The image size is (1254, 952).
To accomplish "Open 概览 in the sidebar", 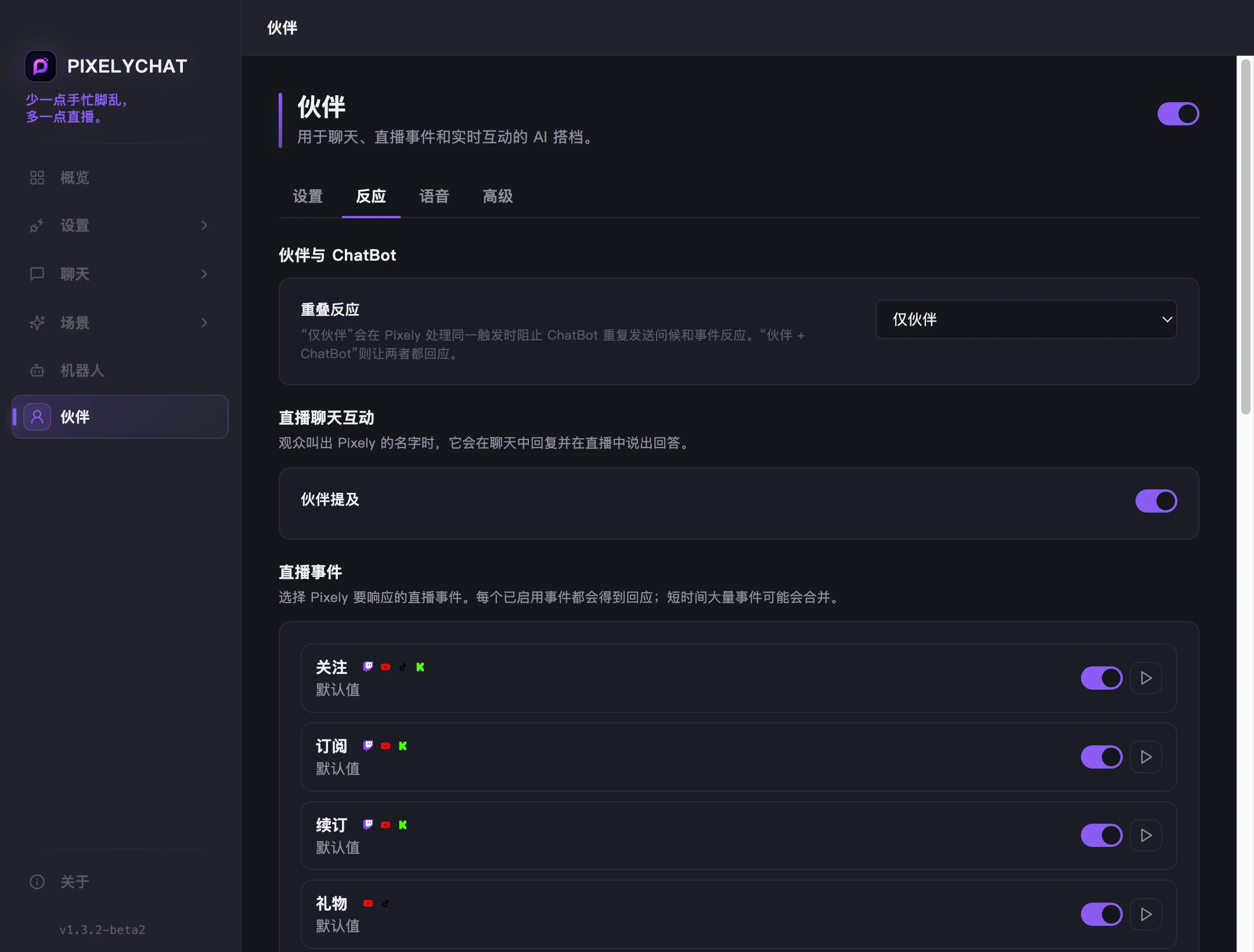I will [x=120, y=178].
